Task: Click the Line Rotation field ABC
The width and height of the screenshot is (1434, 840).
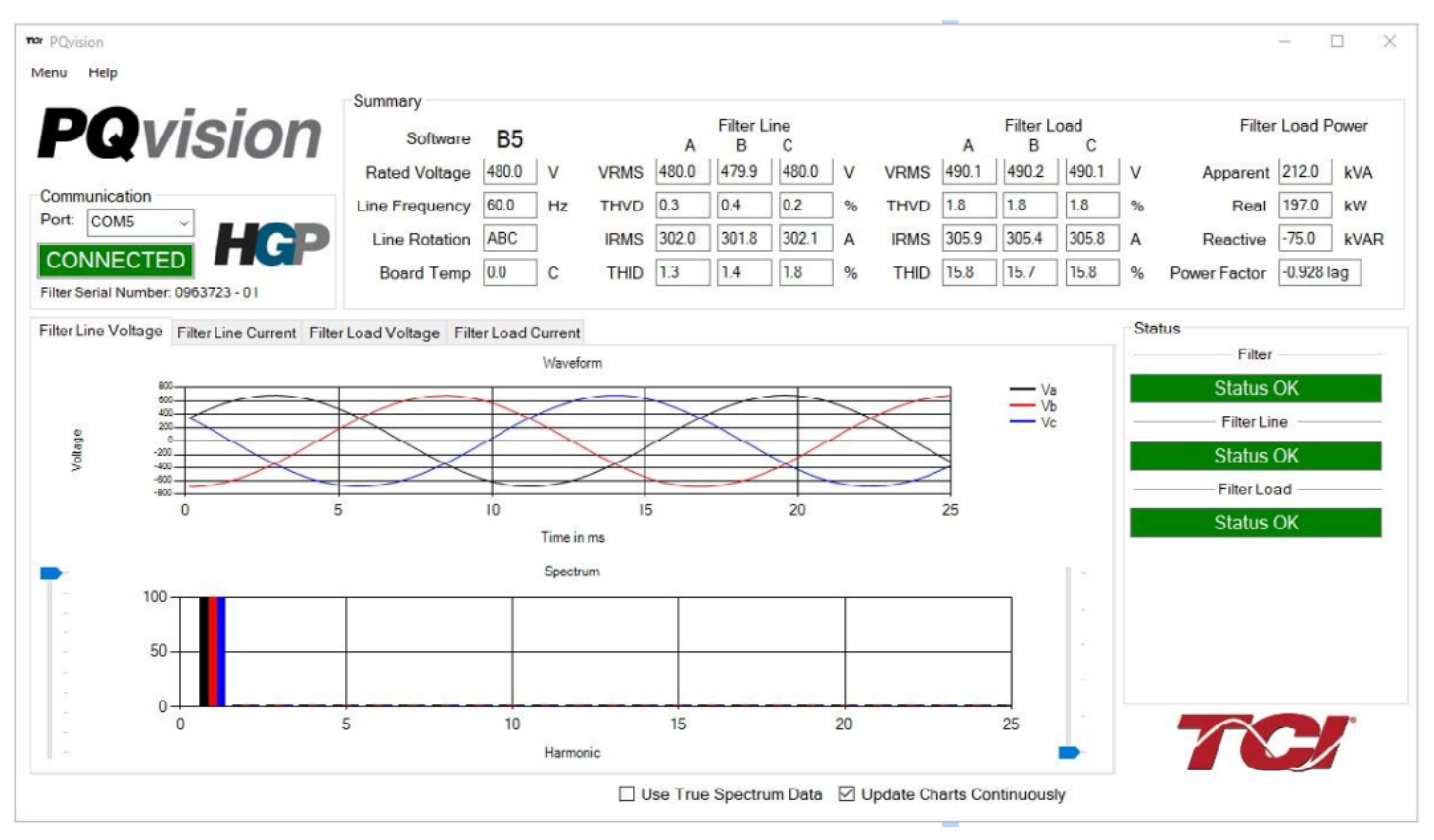Action: pos(510,239)
